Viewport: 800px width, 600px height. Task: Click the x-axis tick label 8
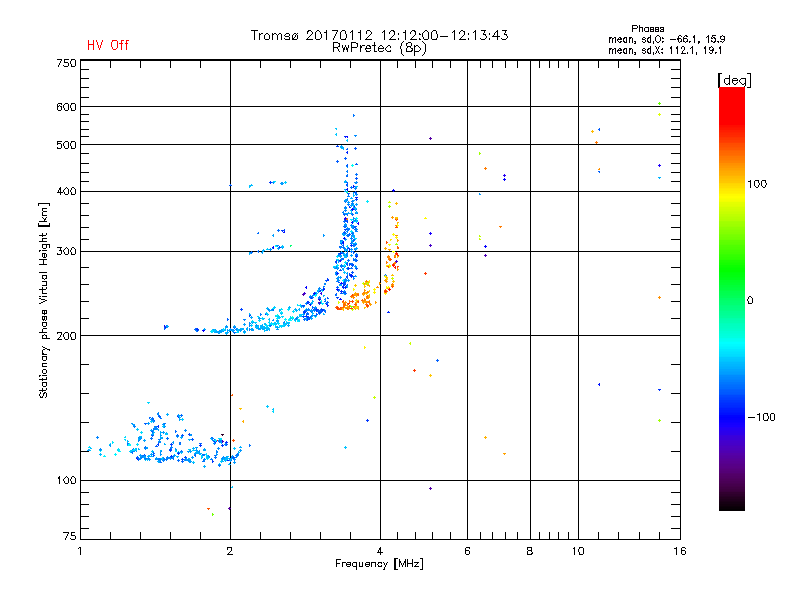tap(530, 551)
